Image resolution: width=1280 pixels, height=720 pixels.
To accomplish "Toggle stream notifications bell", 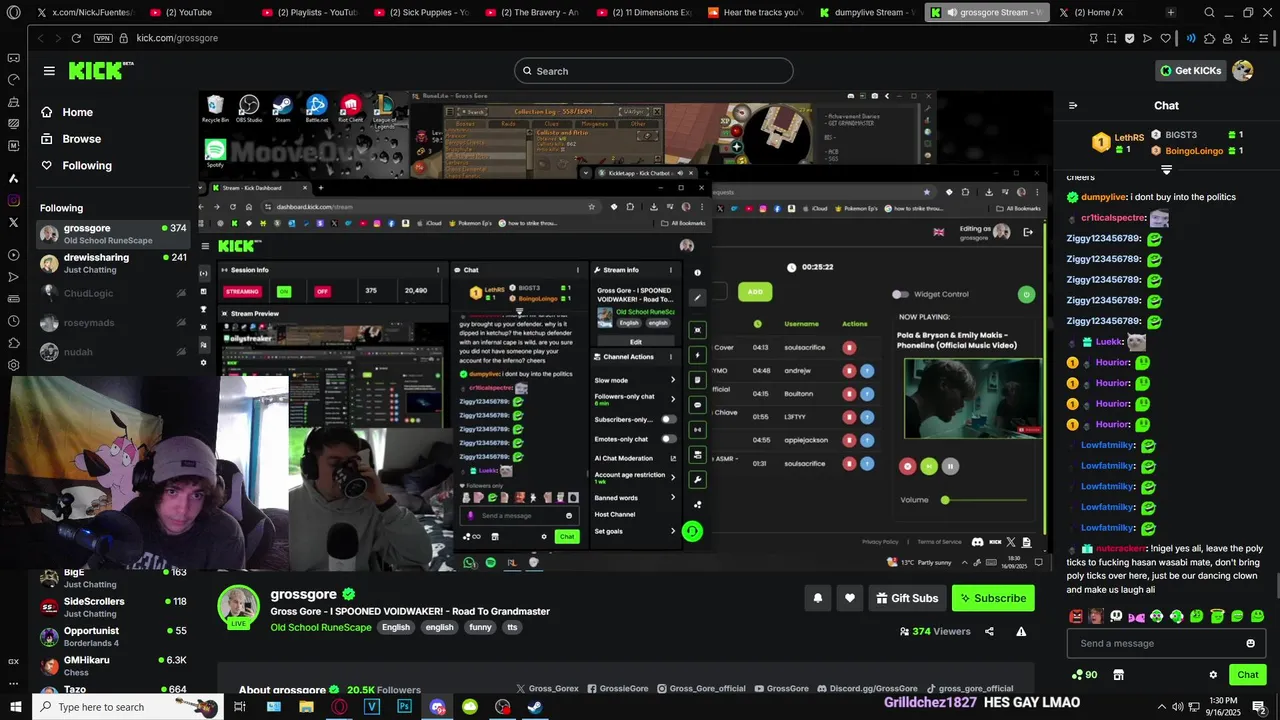I will coord(817,598).
